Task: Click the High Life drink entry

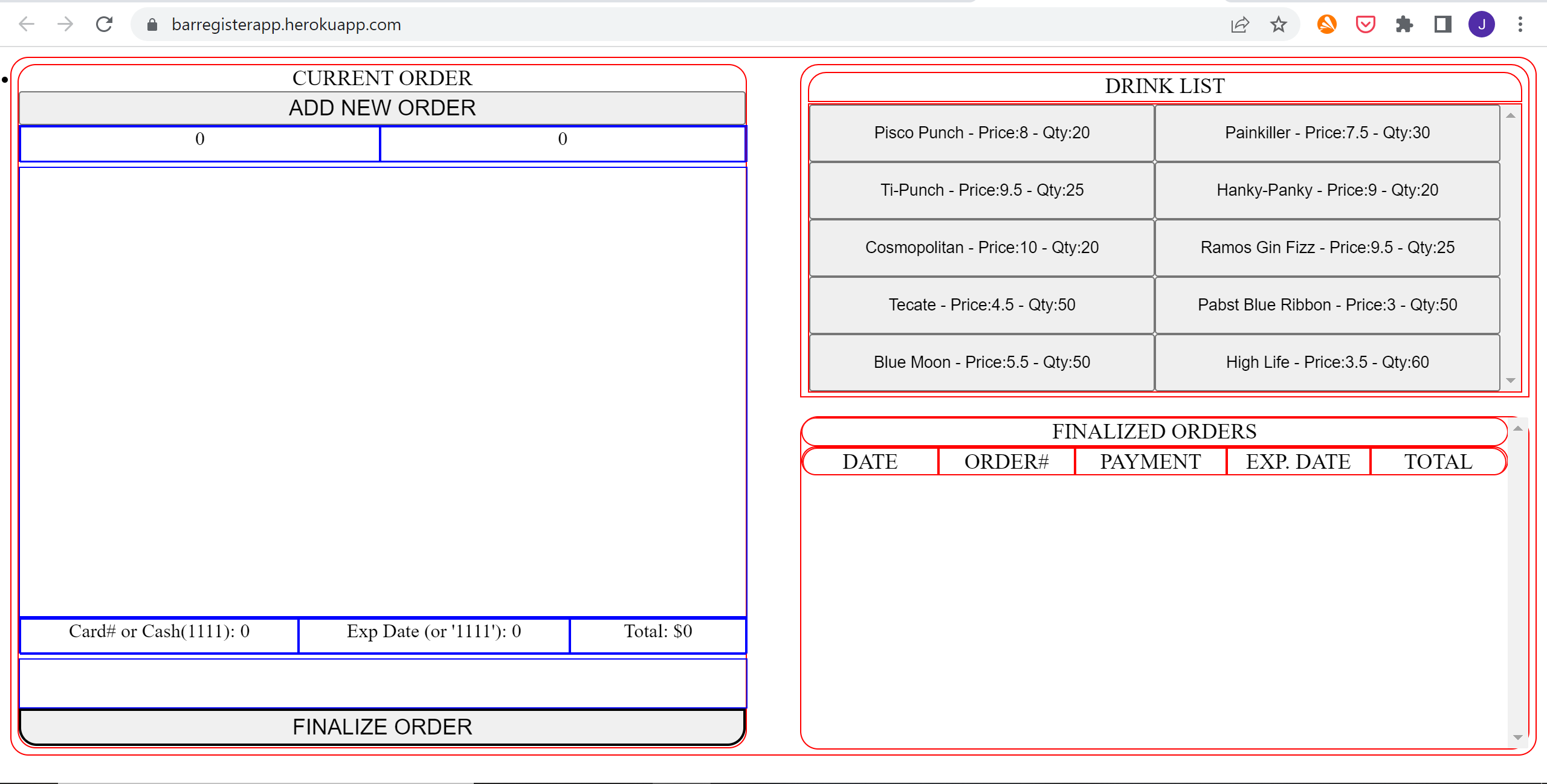Action: coord(1327,362)
